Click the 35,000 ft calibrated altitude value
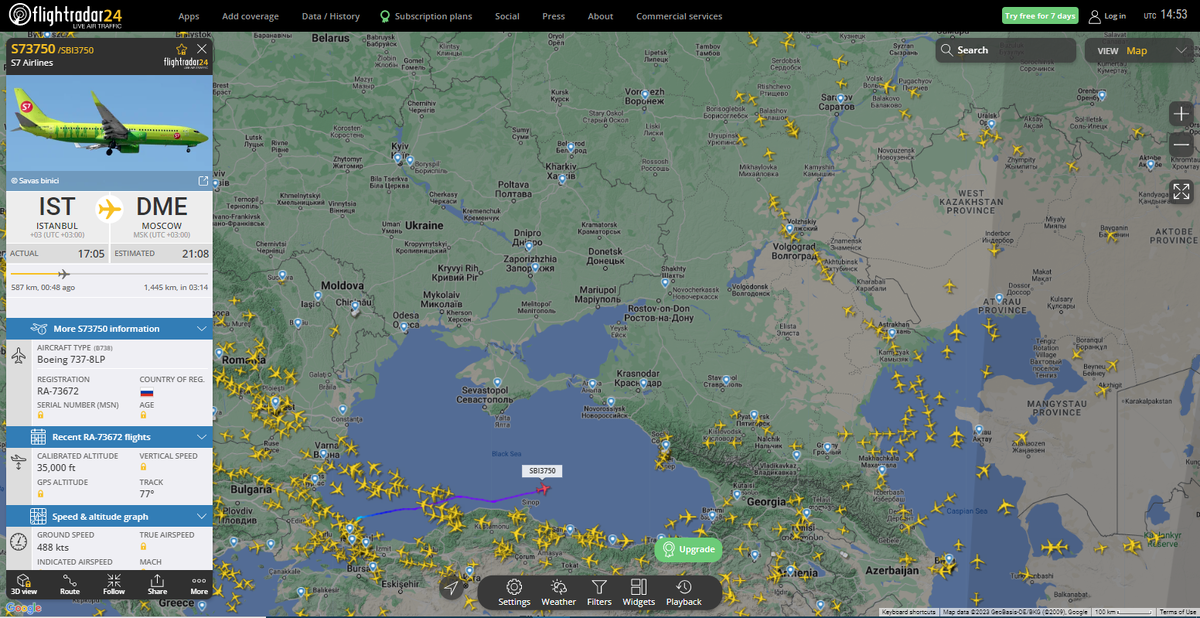This screenshot has height=618, width=1200. click(56, 468)
